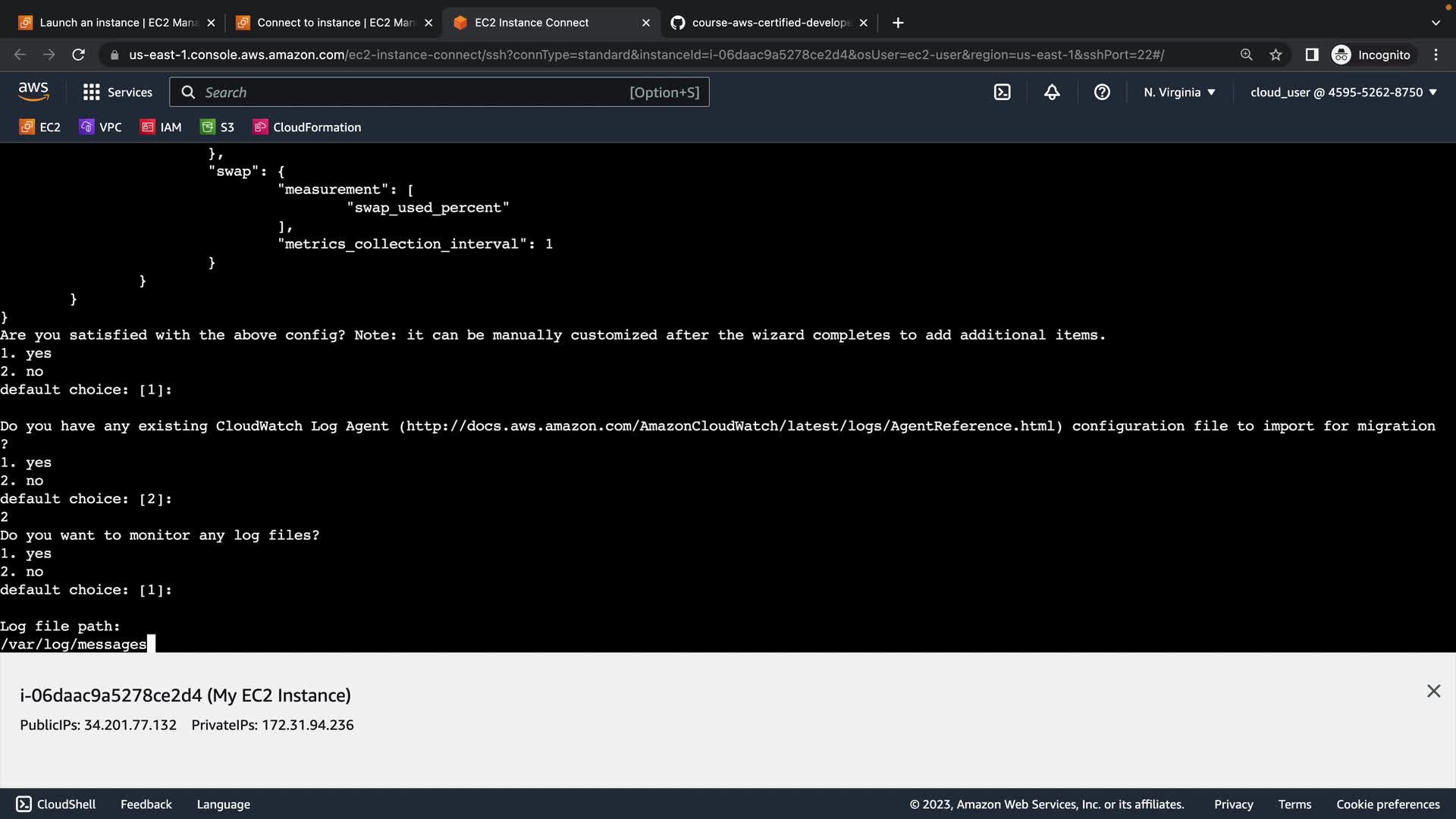The width and height of the screenshot is (1456, 819).
Task: Open AWS CloudShell icon in top navigation
Action: click(x=1002, y=93)
